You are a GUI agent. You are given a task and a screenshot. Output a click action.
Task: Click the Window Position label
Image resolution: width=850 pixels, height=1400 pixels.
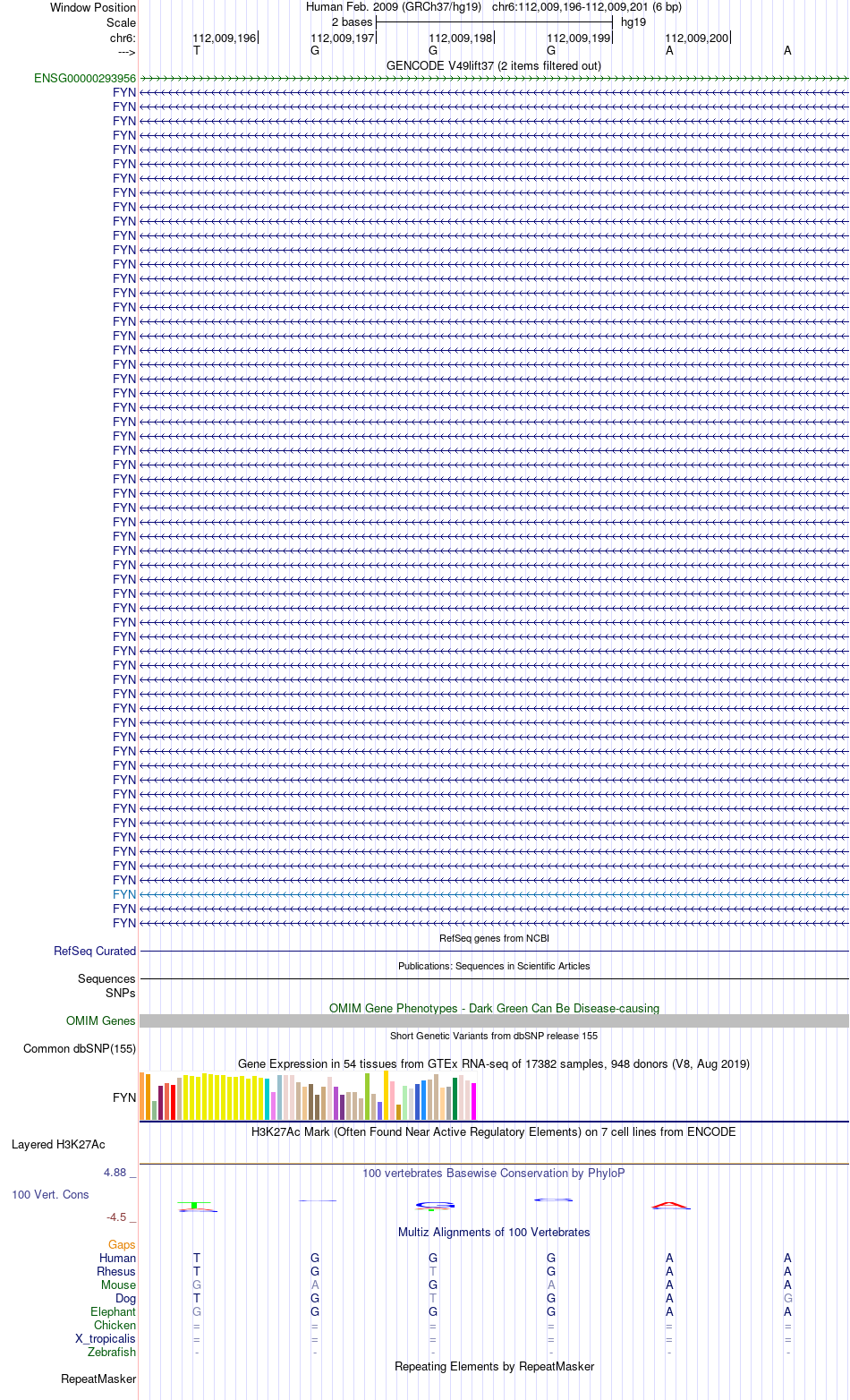click(x=93, y=8)
